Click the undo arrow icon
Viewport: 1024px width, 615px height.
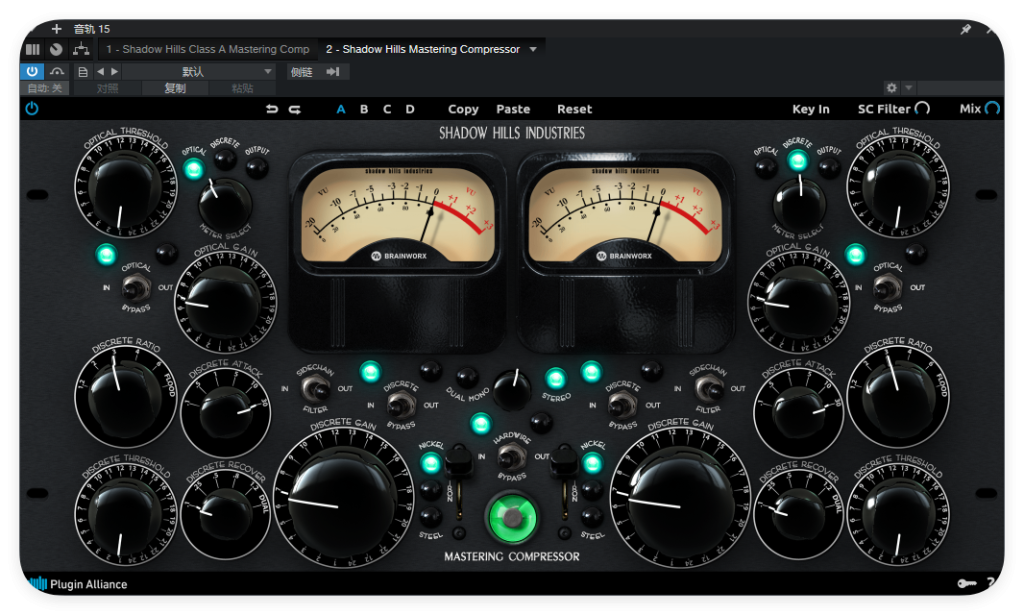272,109
